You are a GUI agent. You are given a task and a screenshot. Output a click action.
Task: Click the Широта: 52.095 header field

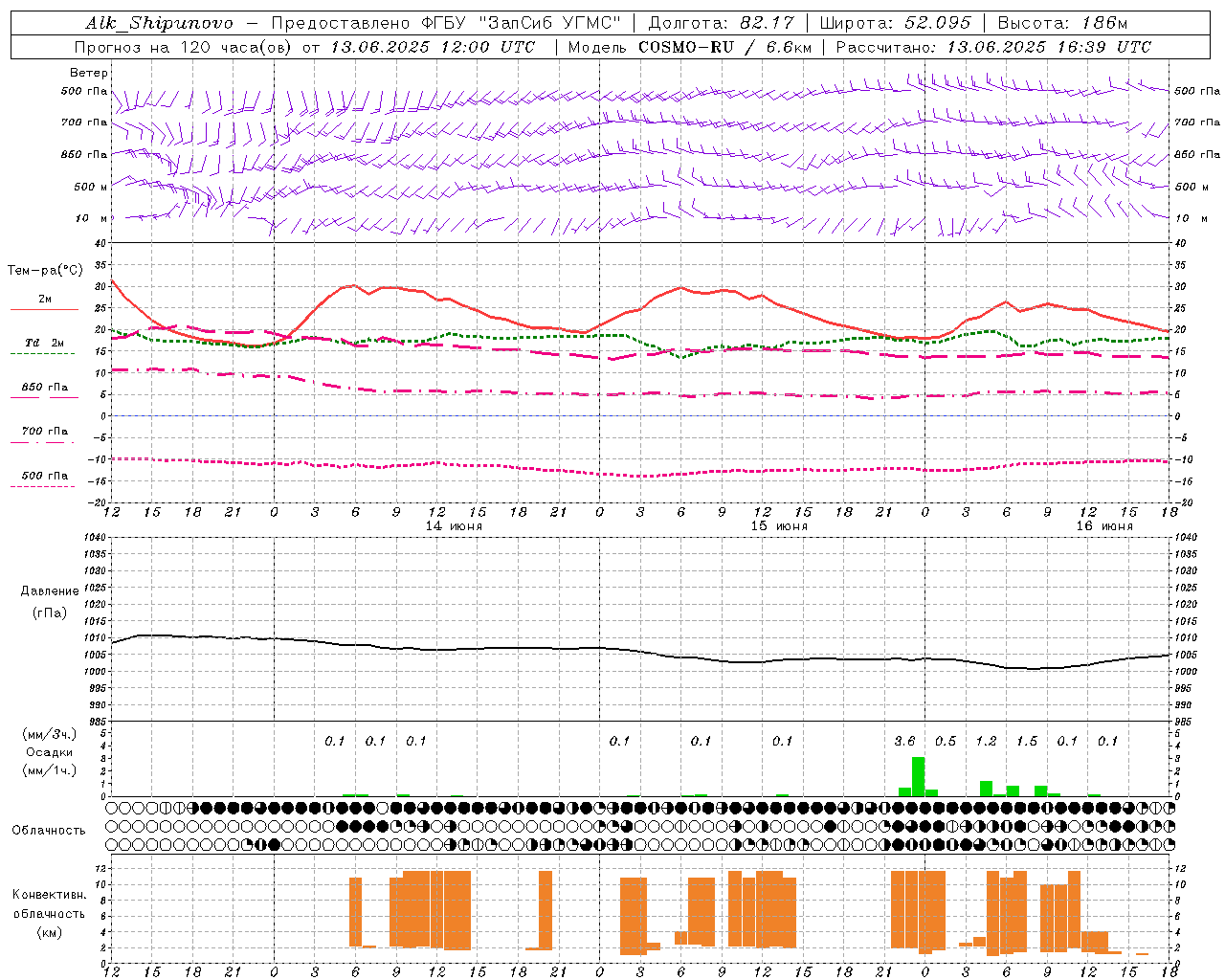point(895,23)
